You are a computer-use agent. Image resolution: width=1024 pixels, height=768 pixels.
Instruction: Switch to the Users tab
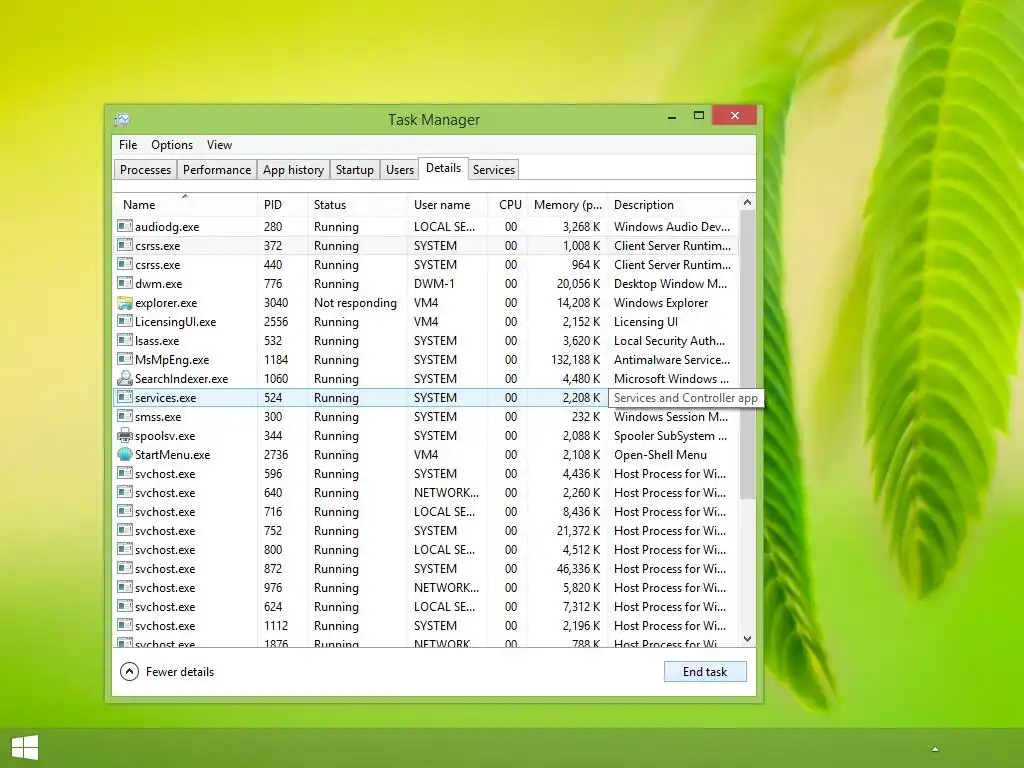pos(400,170)
